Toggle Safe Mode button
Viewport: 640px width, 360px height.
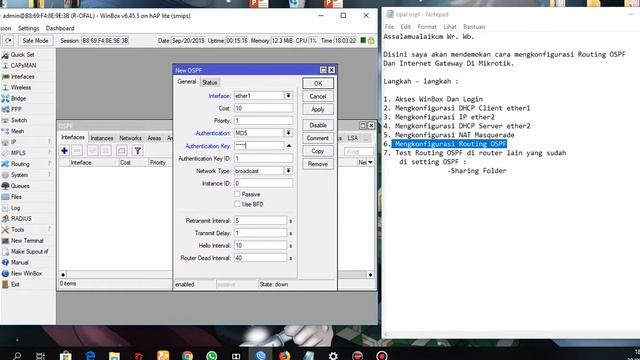pos(35,40)
